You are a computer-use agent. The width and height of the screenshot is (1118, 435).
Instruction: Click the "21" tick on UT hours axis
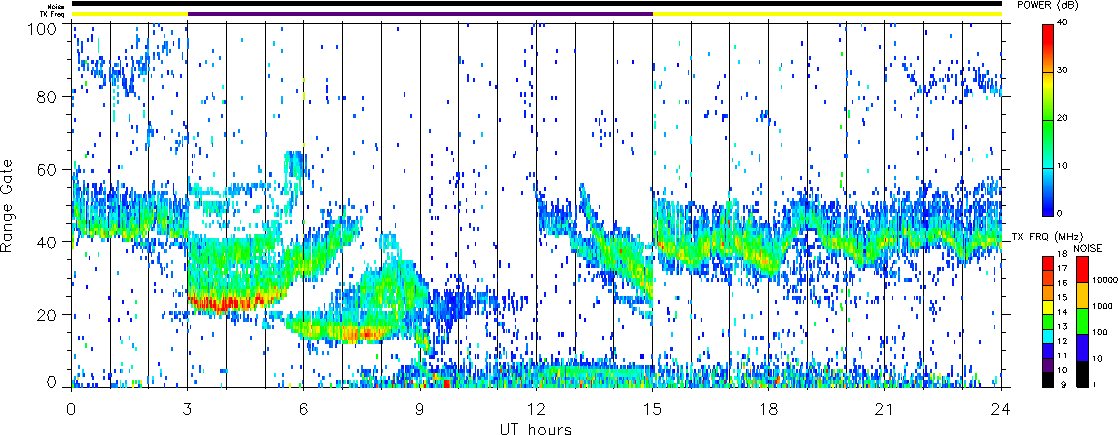pyautogui.click(x=885, y=409)
